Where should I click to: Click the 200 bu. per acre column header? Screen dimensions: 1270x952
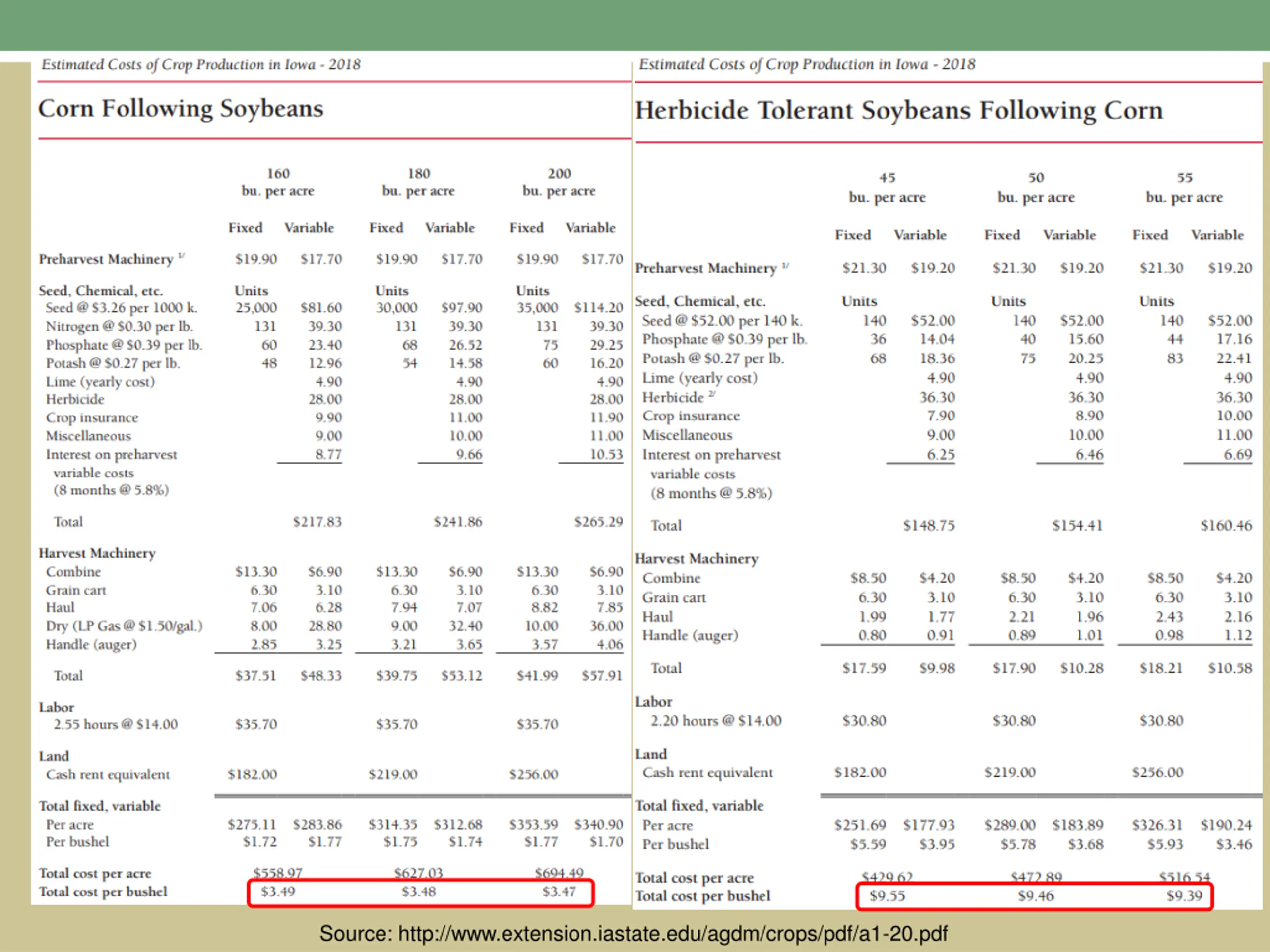point(559,182)
